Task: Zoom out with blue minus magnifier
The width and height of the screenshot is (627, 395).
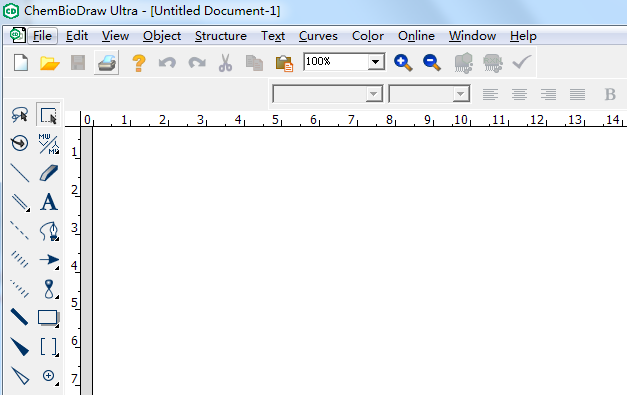Action: (432, 63)
